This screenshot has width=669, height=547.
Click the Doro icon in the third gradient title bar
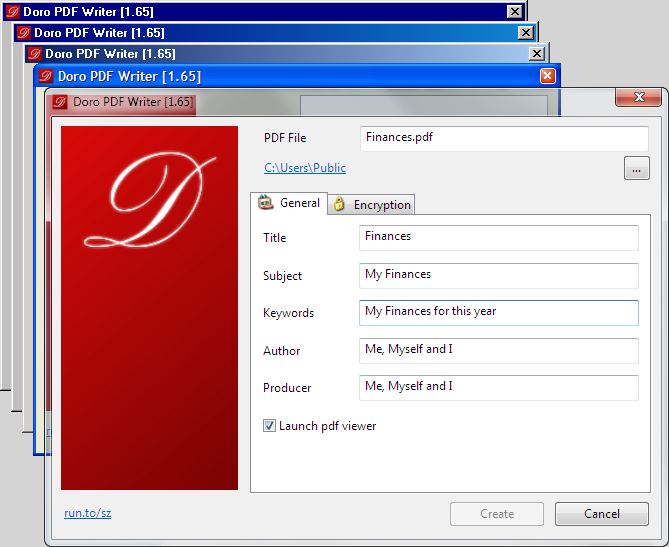point(35,54)
